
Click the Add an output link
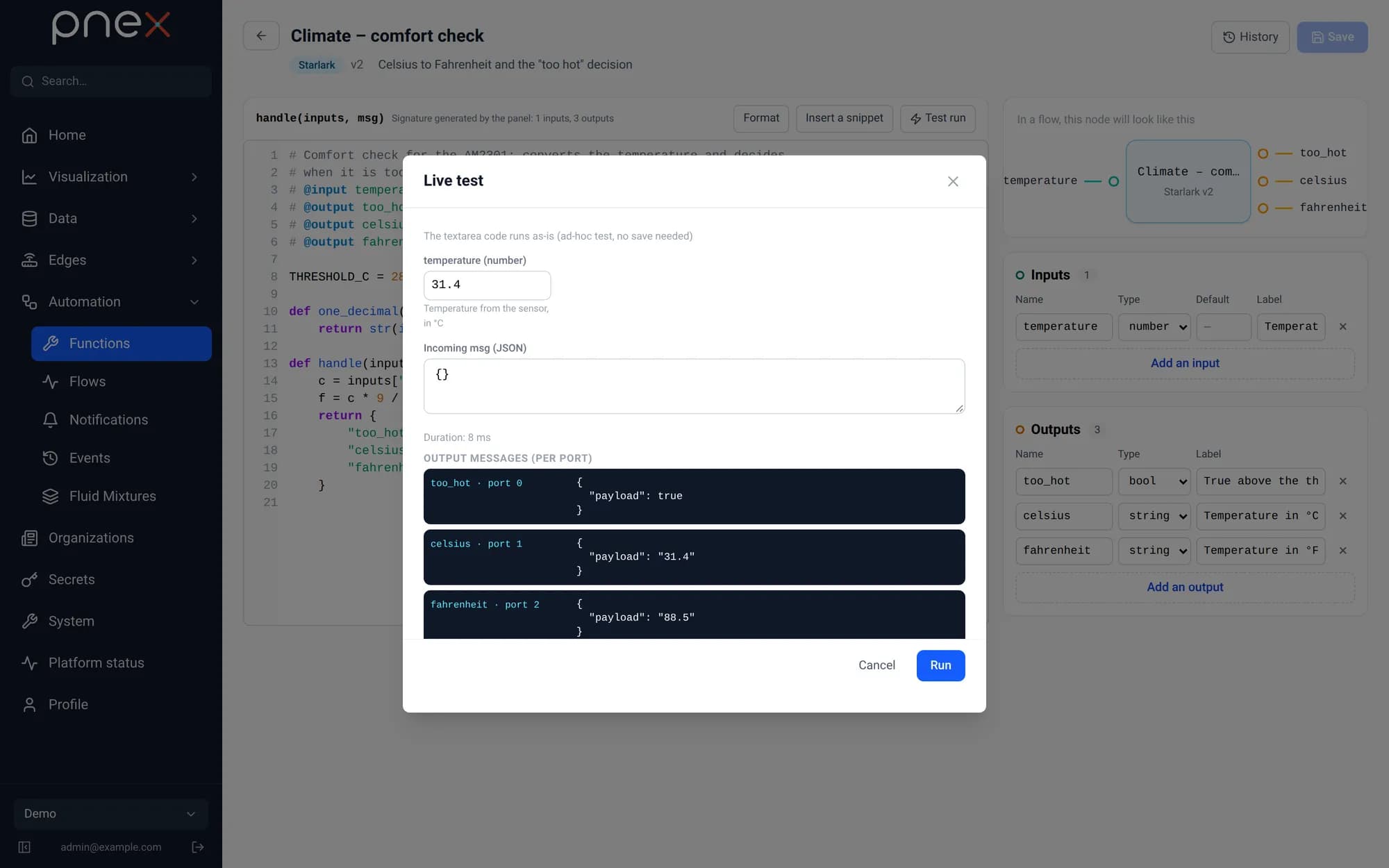click(1185, 587)
